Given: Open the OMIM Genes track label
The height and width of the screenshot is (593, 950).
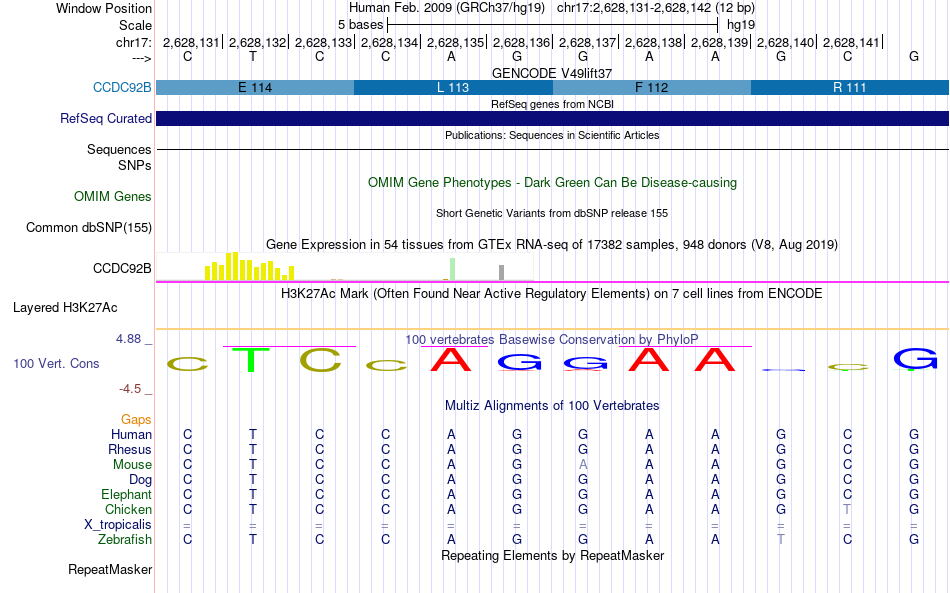Looking at the screenshot, I should point(112,196).
